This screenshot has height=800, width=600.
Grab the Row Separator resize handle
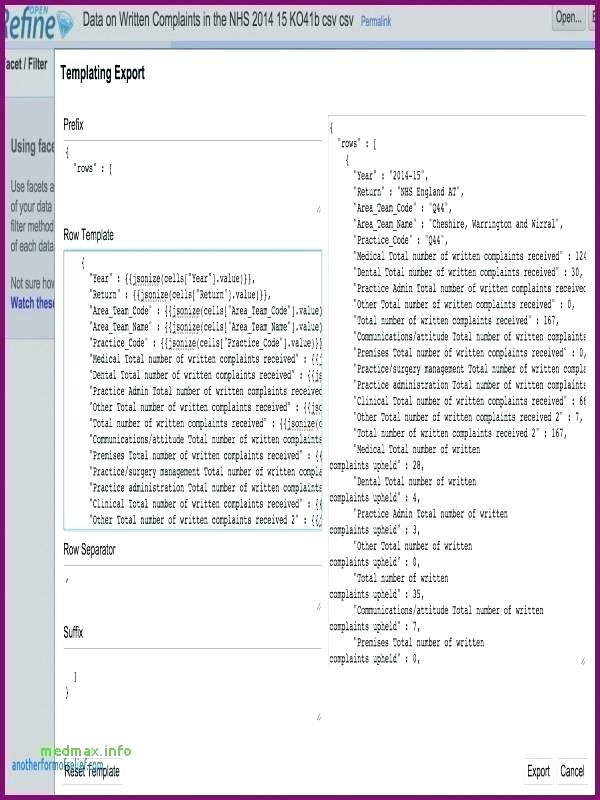tap(319, 607)
